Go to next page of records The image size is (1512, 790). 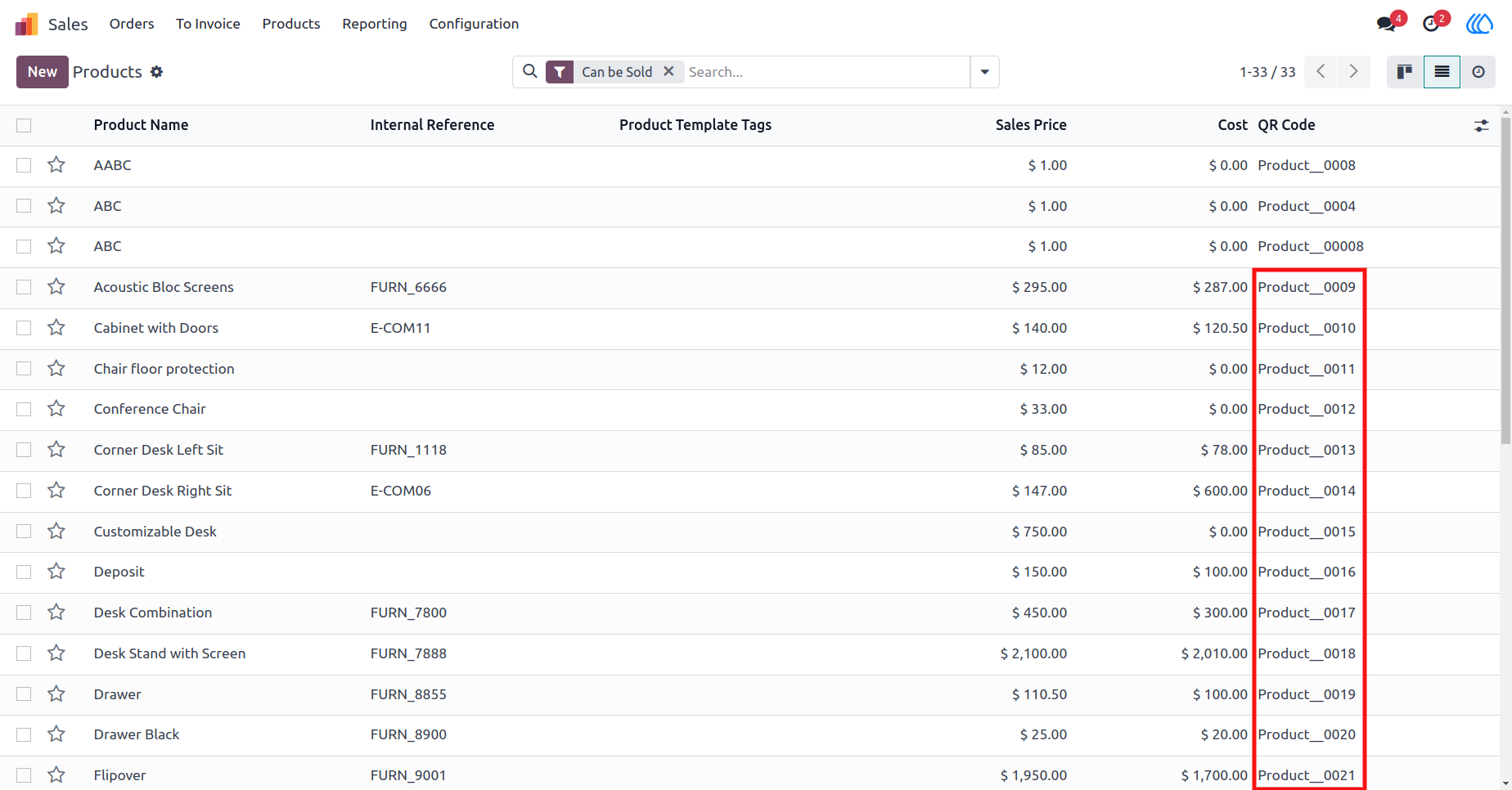point(1353,72)
